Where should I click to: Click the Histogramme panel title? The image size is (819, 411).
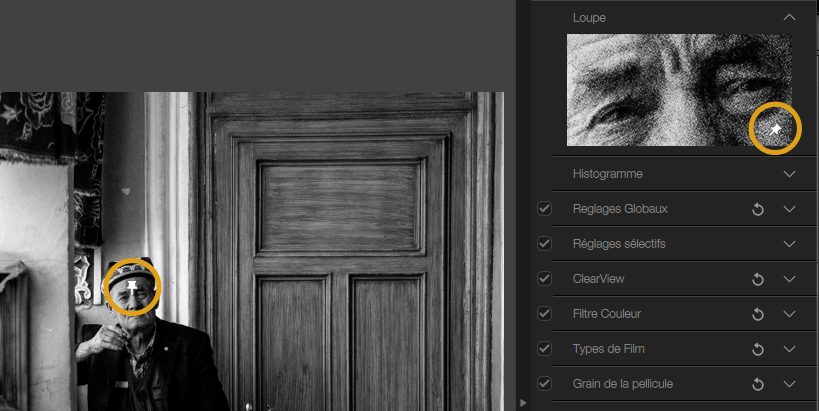607,174
